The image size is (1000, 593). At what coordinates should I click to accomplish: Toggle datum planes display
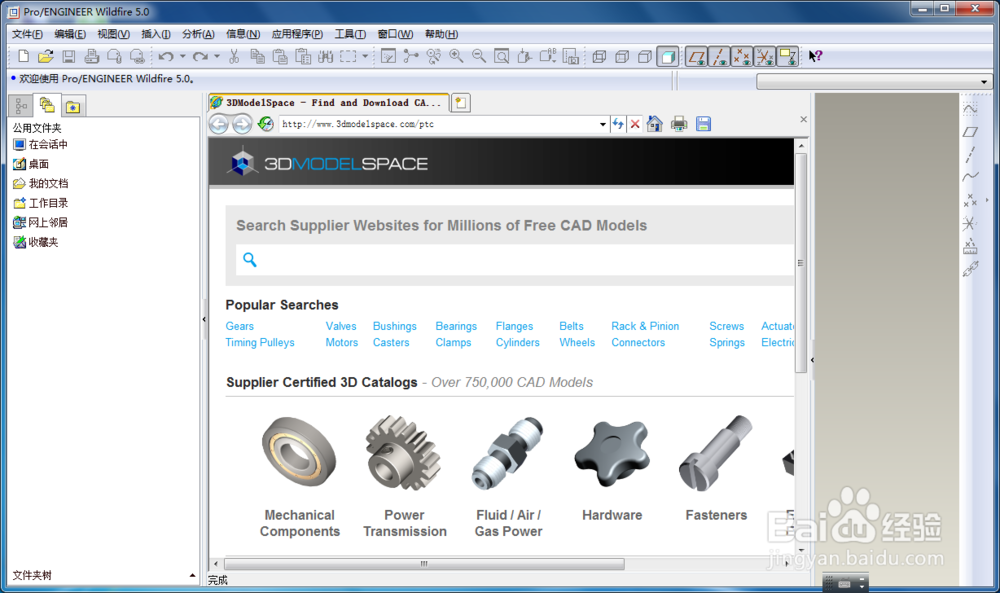(x=696, y=57)
